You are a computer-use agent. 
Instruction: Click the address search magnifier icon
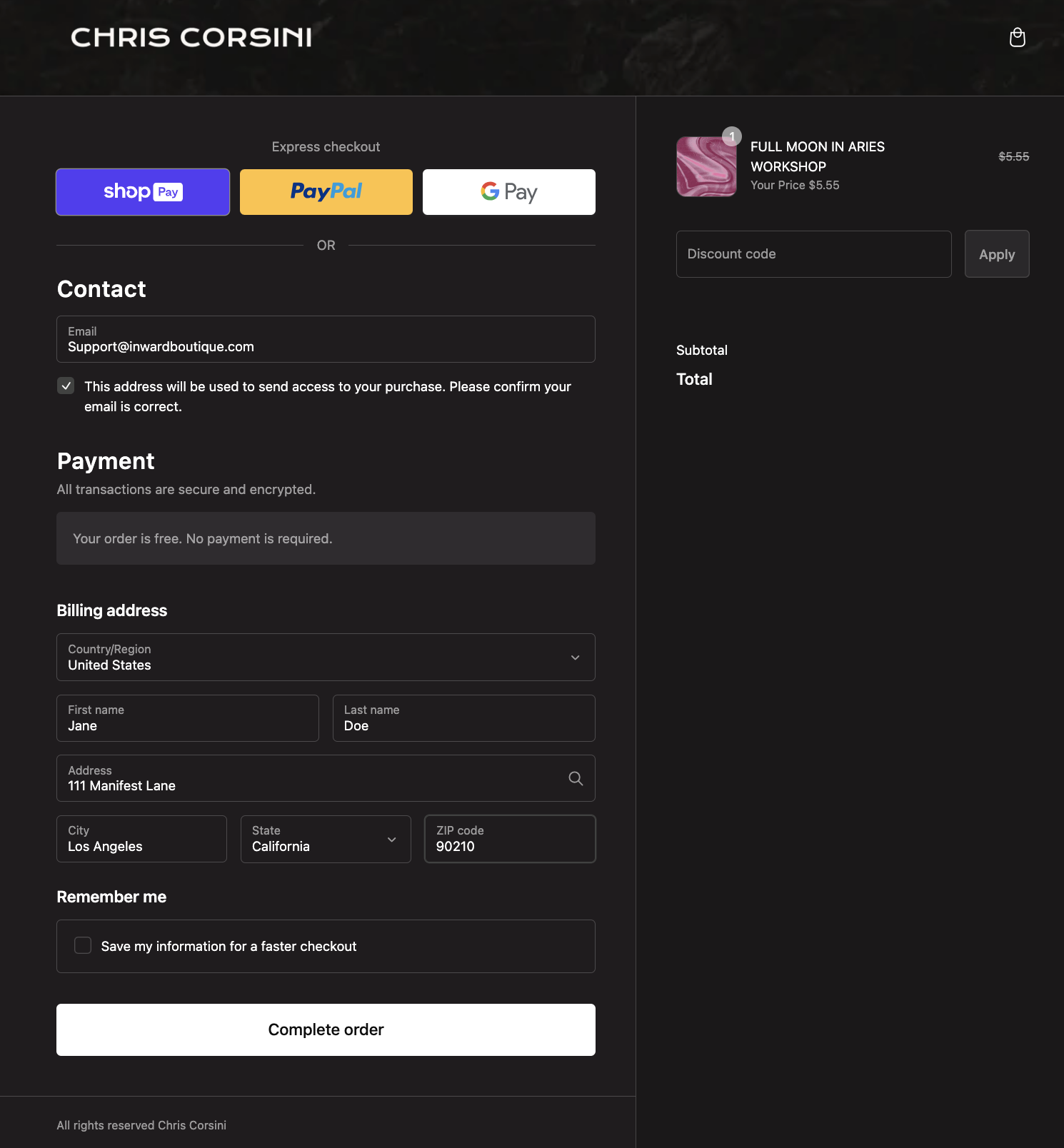coord(576,778)
